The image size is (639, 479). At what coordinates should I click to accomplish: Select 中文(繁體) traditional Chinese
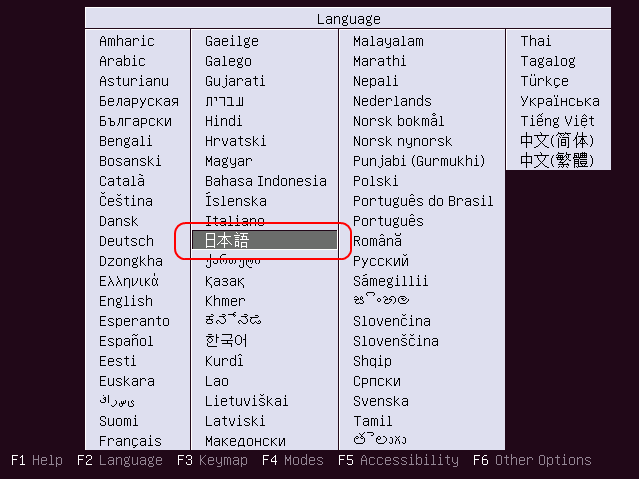(557, 161)
